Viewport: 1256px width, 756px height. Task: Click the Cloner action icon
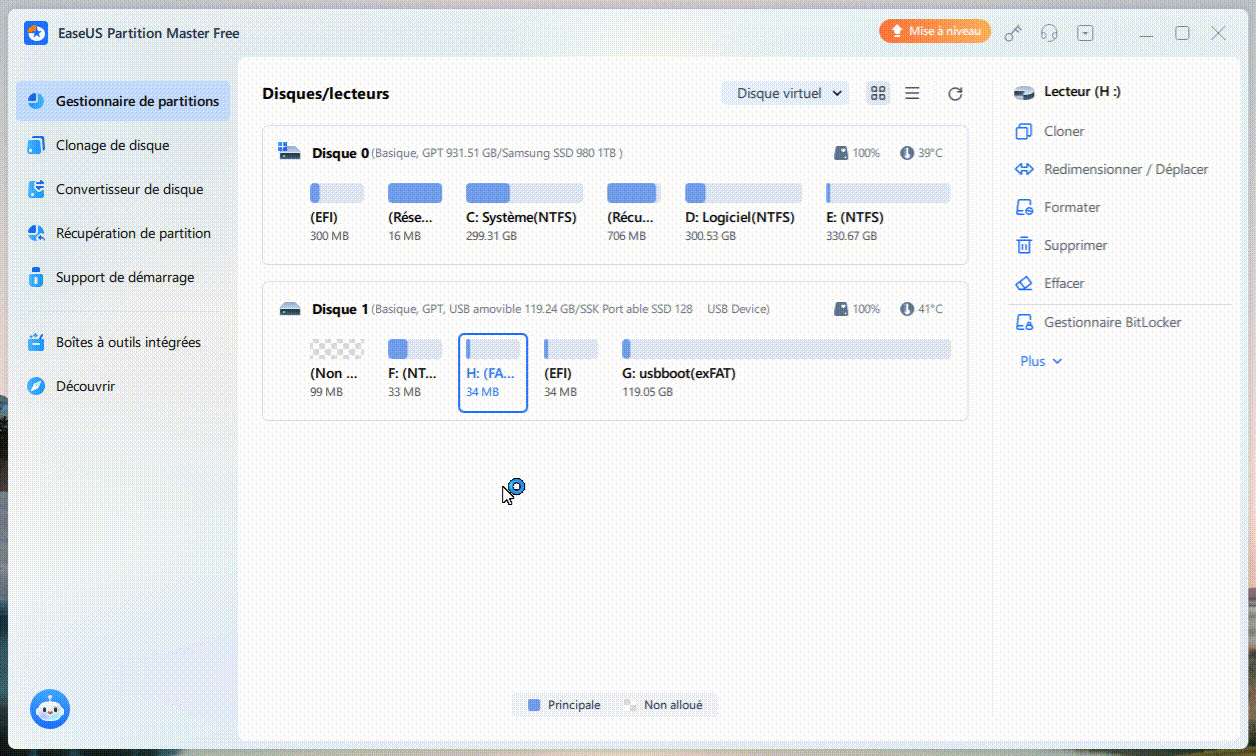[1023, 131]
